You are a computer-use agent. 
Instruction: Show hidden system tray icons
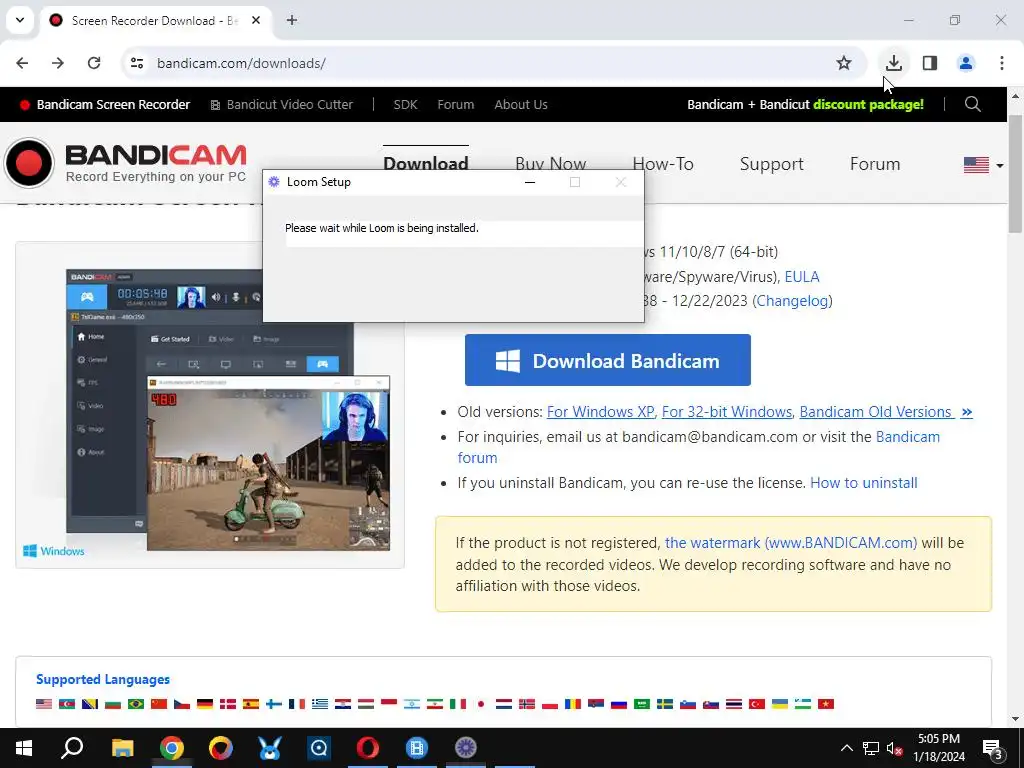[846, 748]
